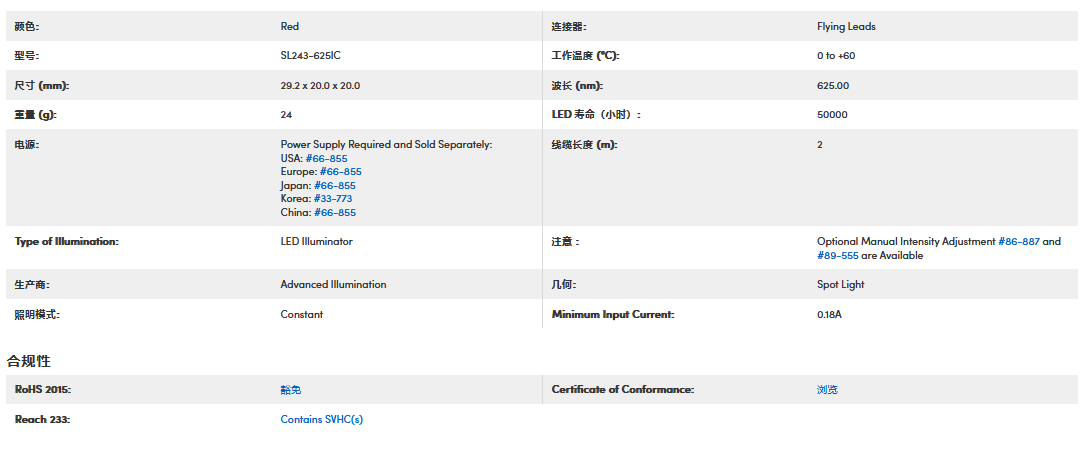
Task: Click the Flying Leads connector value
Action: pos(846,26)
